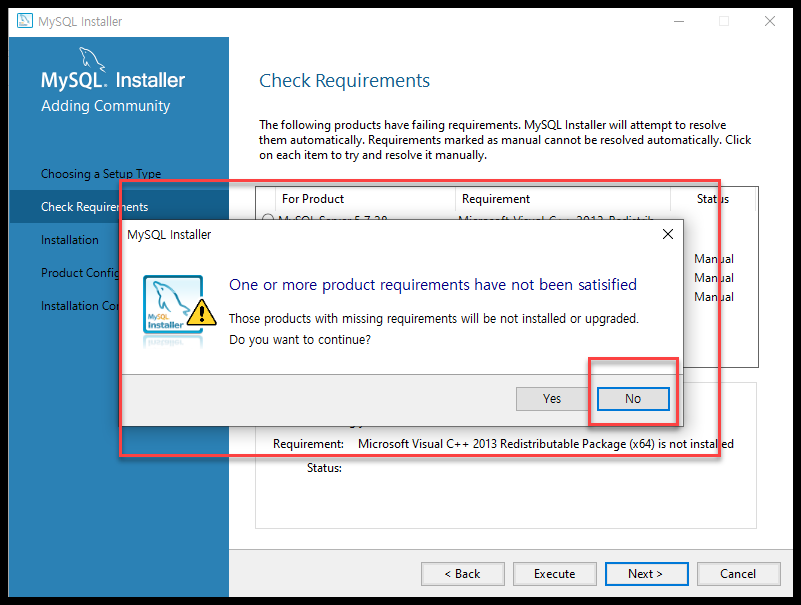Click the MySQL dolphin logo in sidebar
Viewport: 801px width, 605px height.
point(92,59)
